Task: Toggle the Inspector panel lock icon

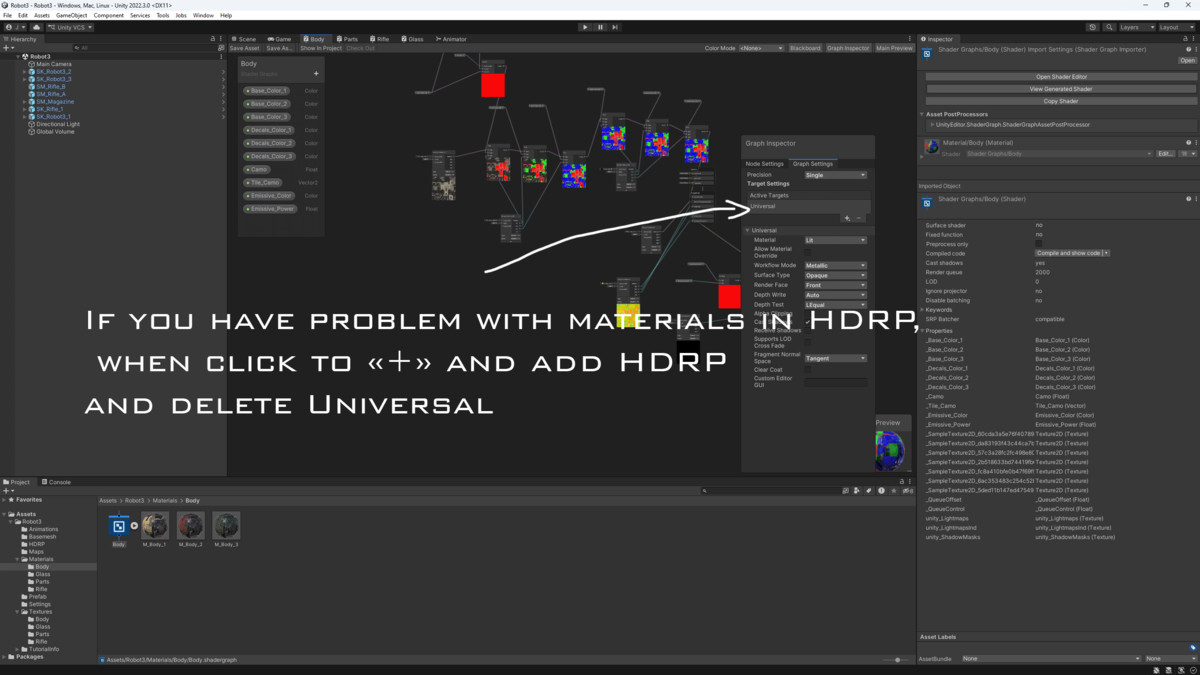Action: 1187,39
